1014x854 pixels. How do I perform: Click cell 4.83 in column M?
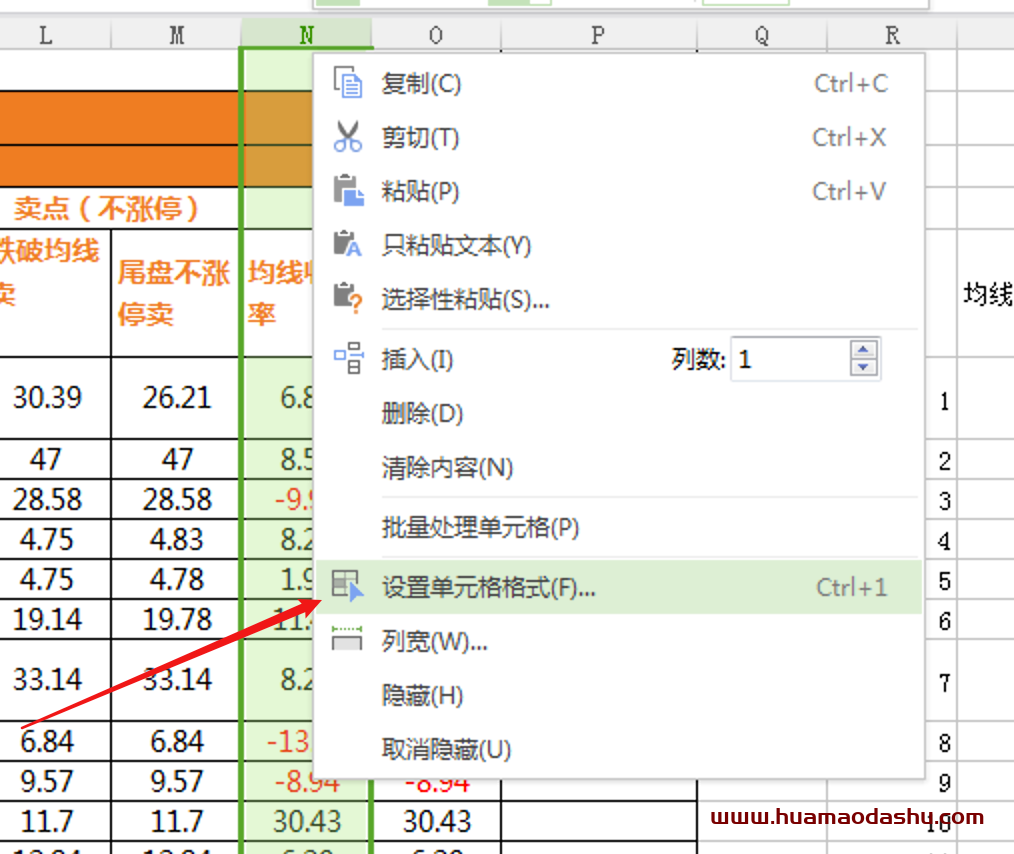coord(175,539)
